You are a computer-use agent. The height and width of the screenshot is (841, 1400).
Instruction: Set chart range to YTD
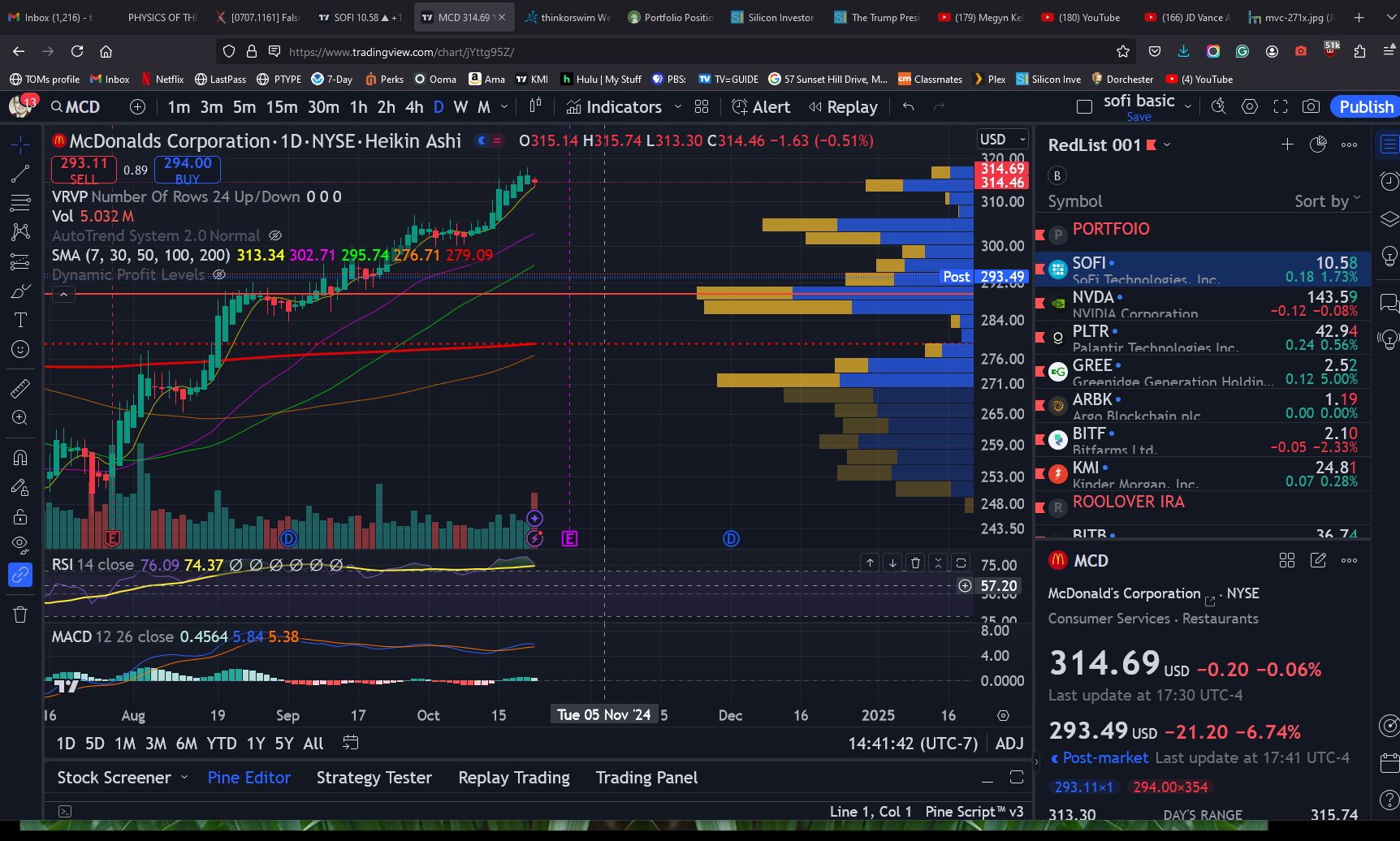tap(221, 744)
